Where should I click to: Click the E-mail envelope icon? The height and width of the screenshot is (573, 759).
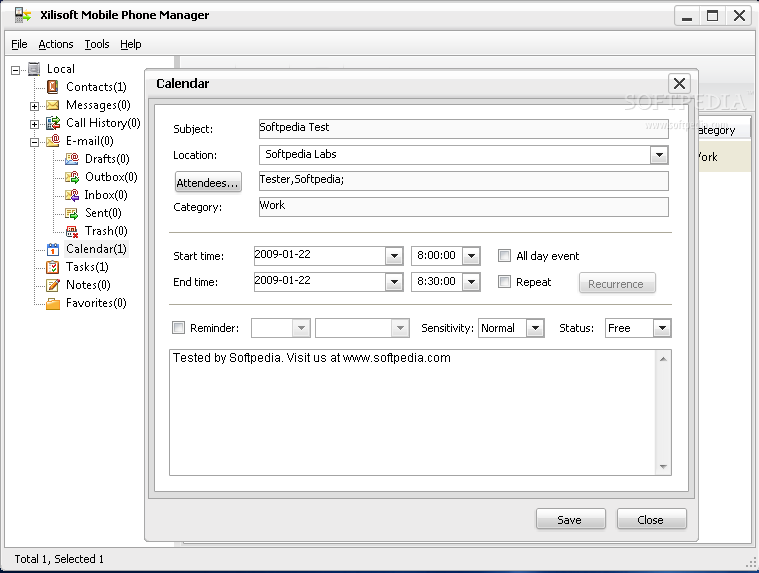tap(53, 141)
